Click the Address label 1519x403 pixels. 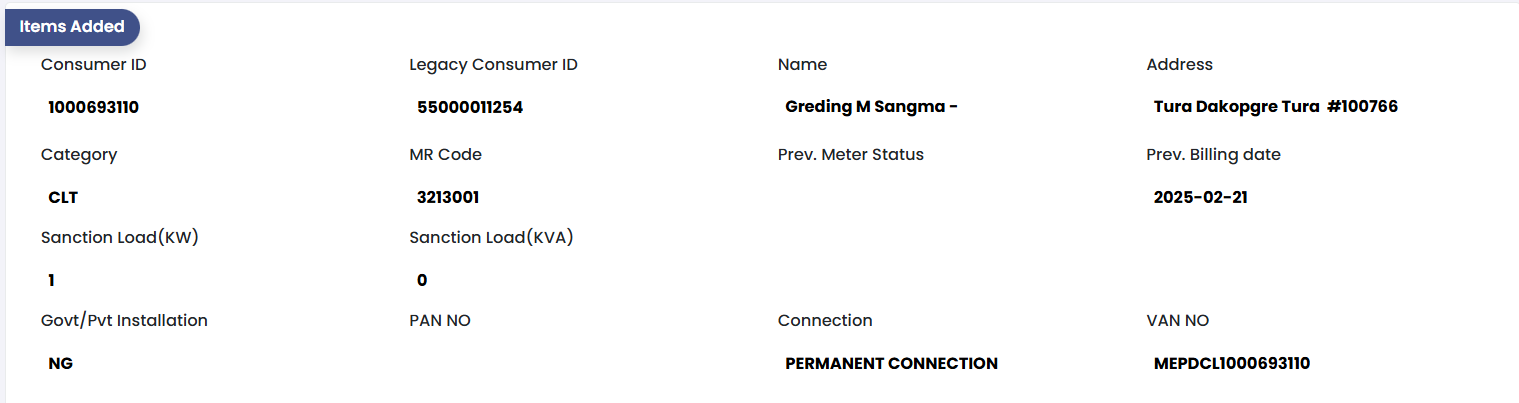pyautogui.click(x=1179, y=65)
